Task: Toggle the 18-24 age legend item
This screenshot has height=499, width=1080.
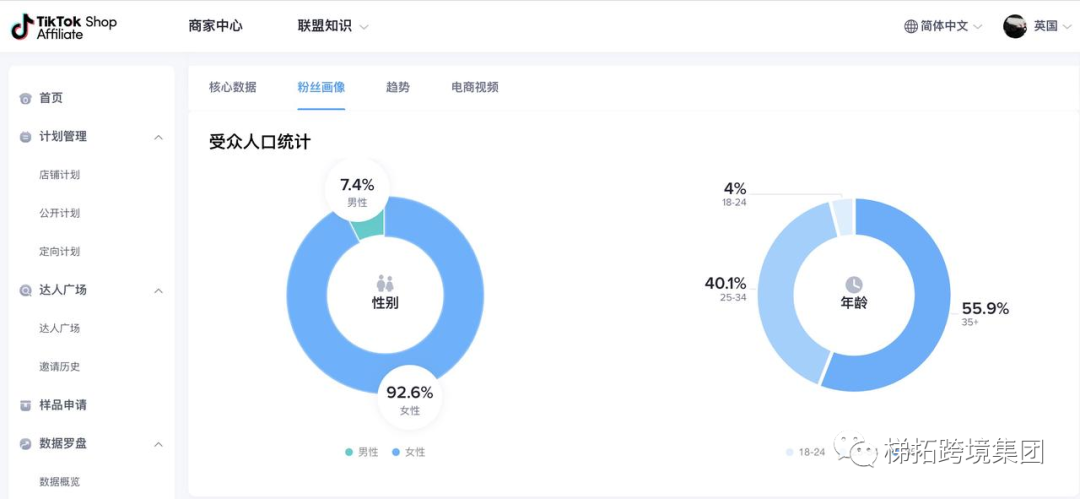Action: click(x=805, y=452)
